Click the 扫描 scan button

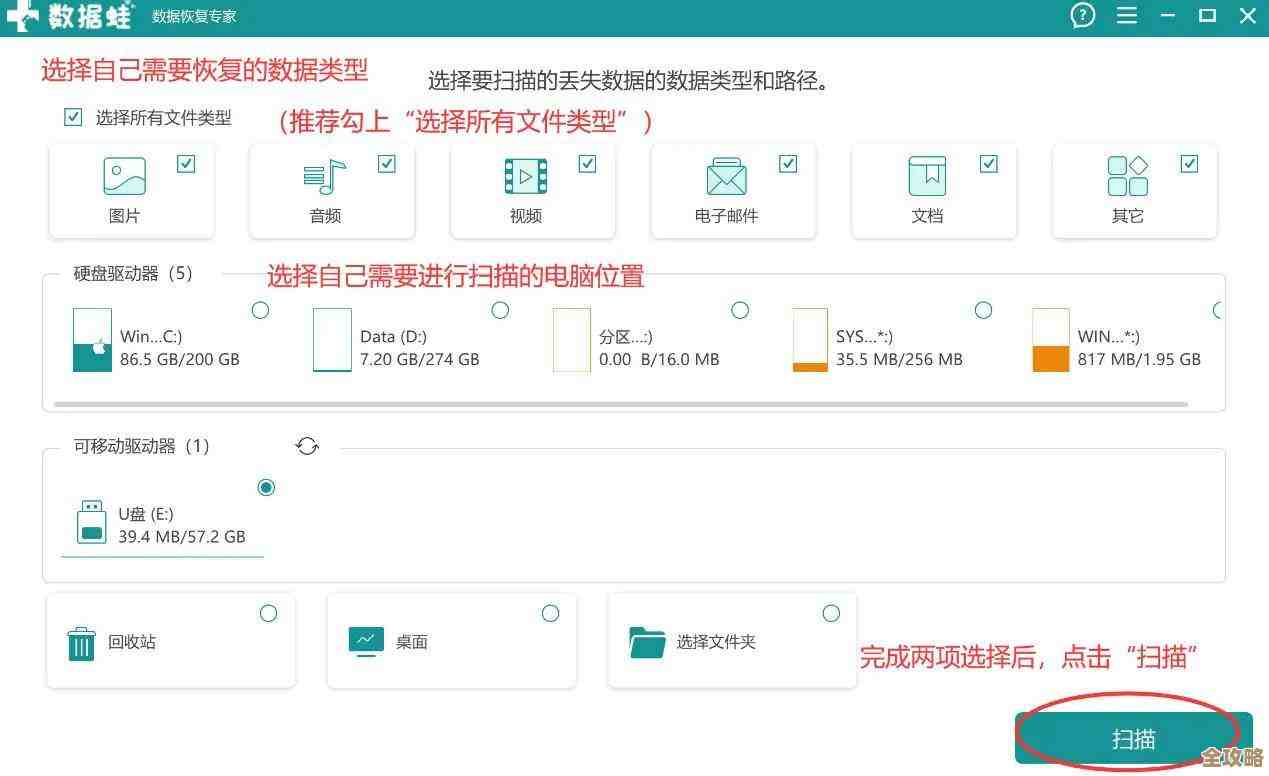tap(1133, 738)
